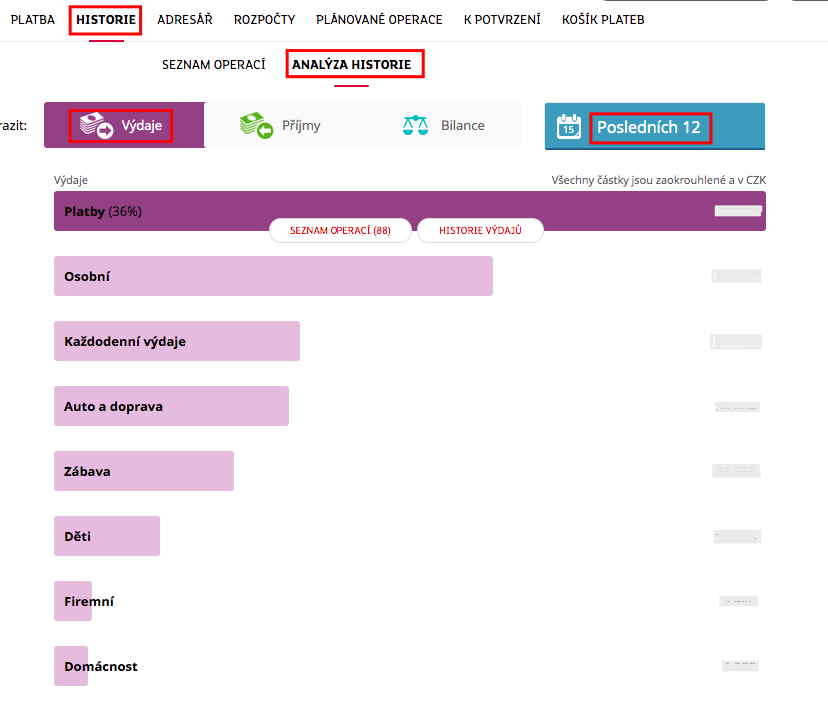Select the Zábava expense bar
The height and width of the screenshot is (711, 828).
tap(143, 471)
